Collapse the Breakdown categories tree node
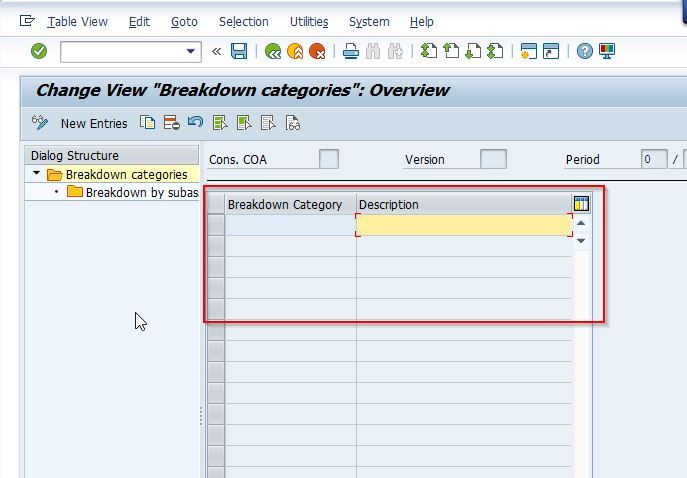Screen dimensions: 687x478 point(36,173)
